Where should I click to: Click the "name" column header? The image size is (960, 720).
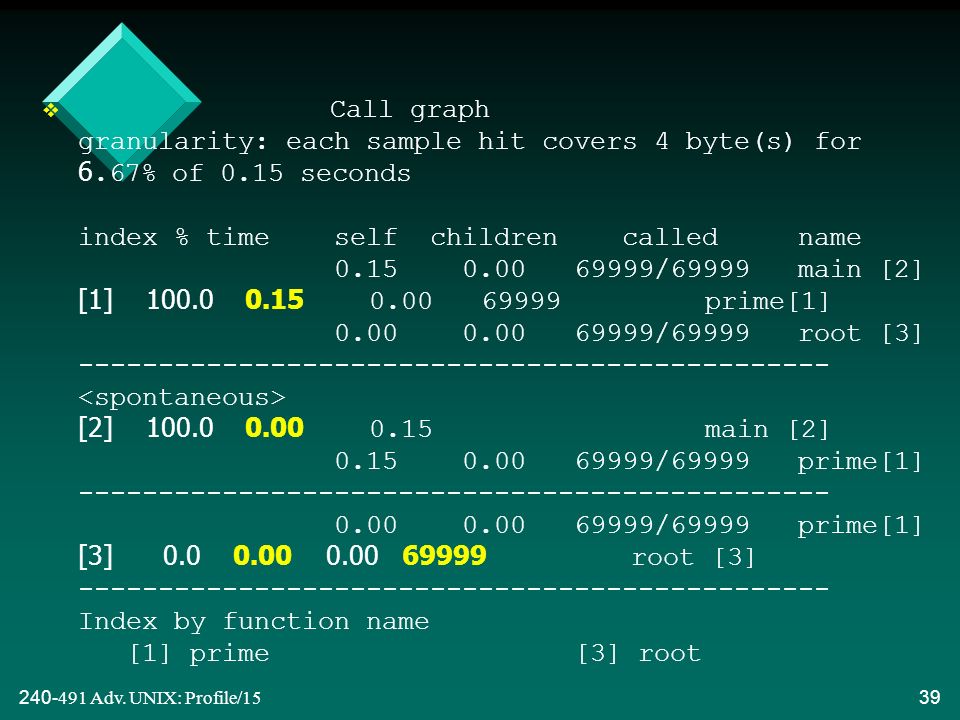click(x=830, y=238)
